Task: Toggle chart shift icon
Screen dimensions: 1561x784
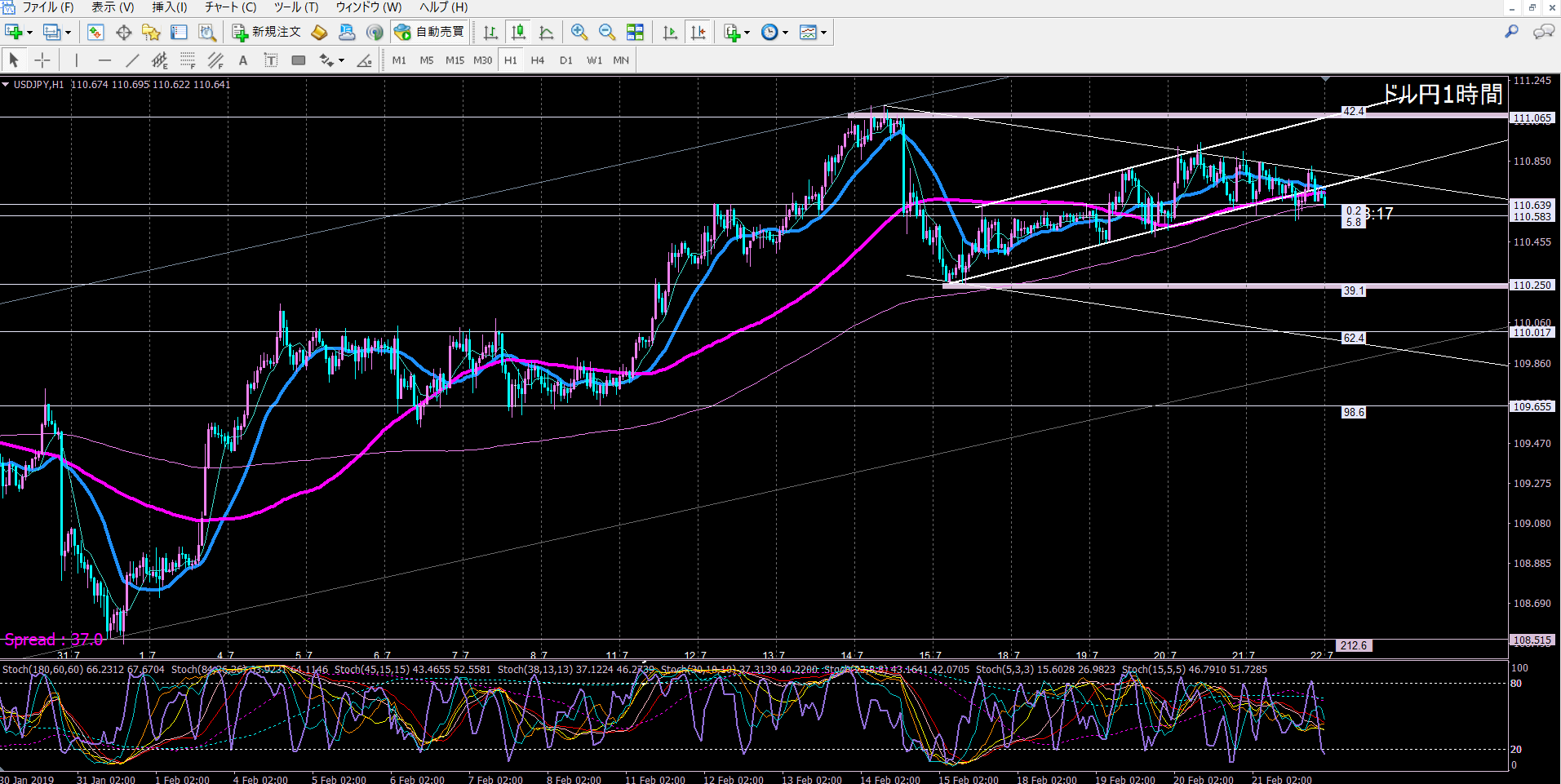Action: point(698,32)
